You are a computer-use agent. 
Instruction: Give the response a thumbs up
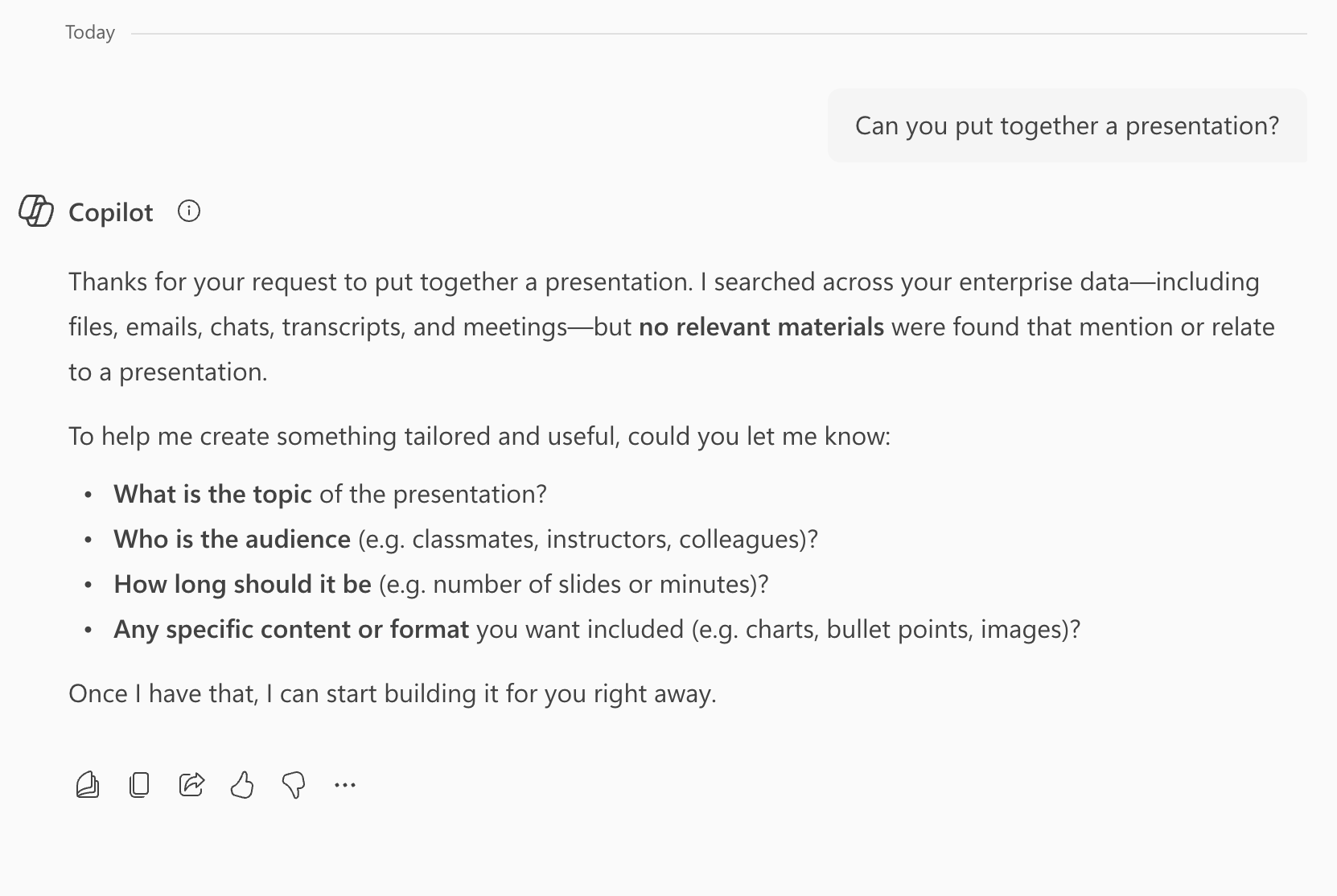[242, 784]
